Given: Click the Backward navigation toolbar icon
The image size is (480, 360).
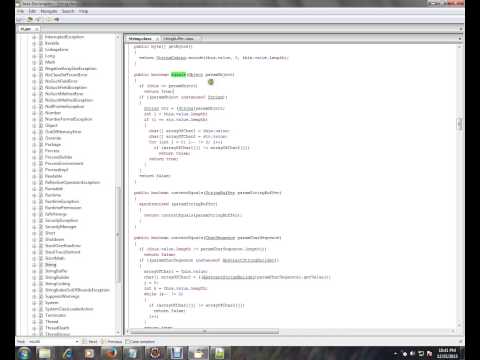Looking at the screenshot, I should point(49,20).
